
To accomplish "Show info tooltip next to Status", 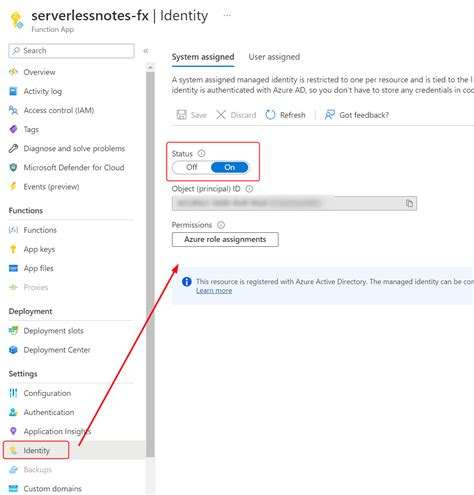I will click(201, 153).
